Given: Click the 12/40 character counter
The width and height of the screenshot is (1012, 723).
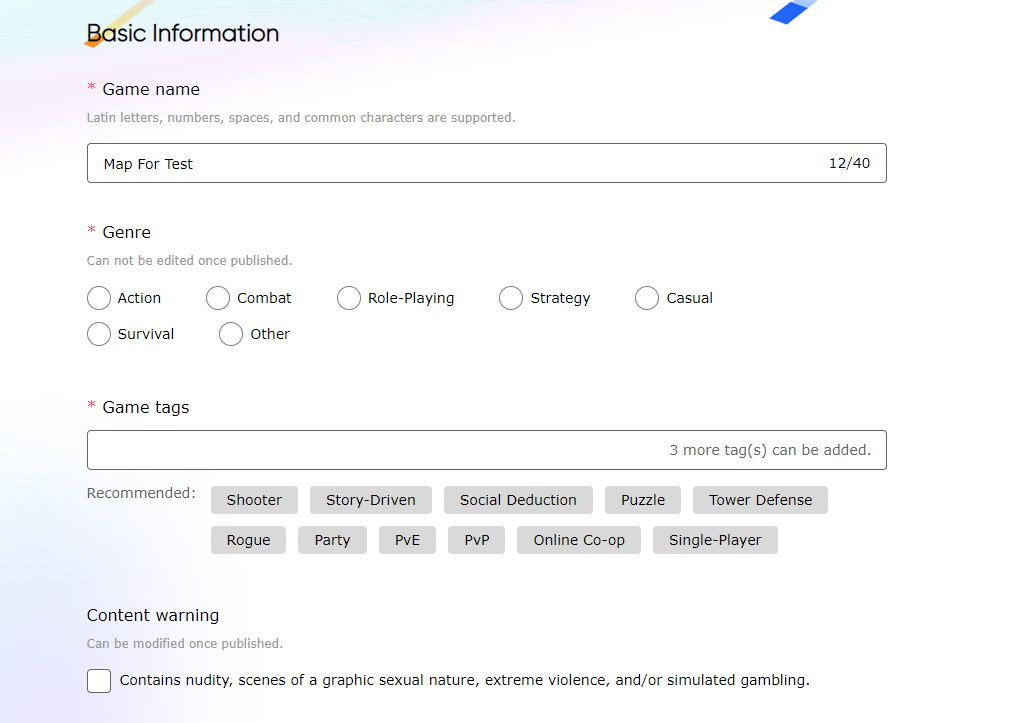Looking at the screenshot, I should [849, 163].
